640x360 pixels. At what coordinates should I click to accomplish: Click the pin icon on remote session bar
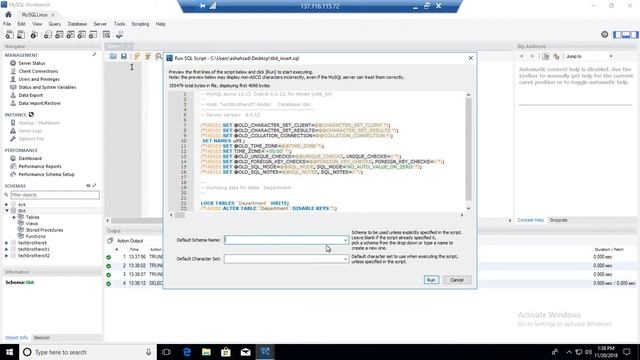coord(202,6)
